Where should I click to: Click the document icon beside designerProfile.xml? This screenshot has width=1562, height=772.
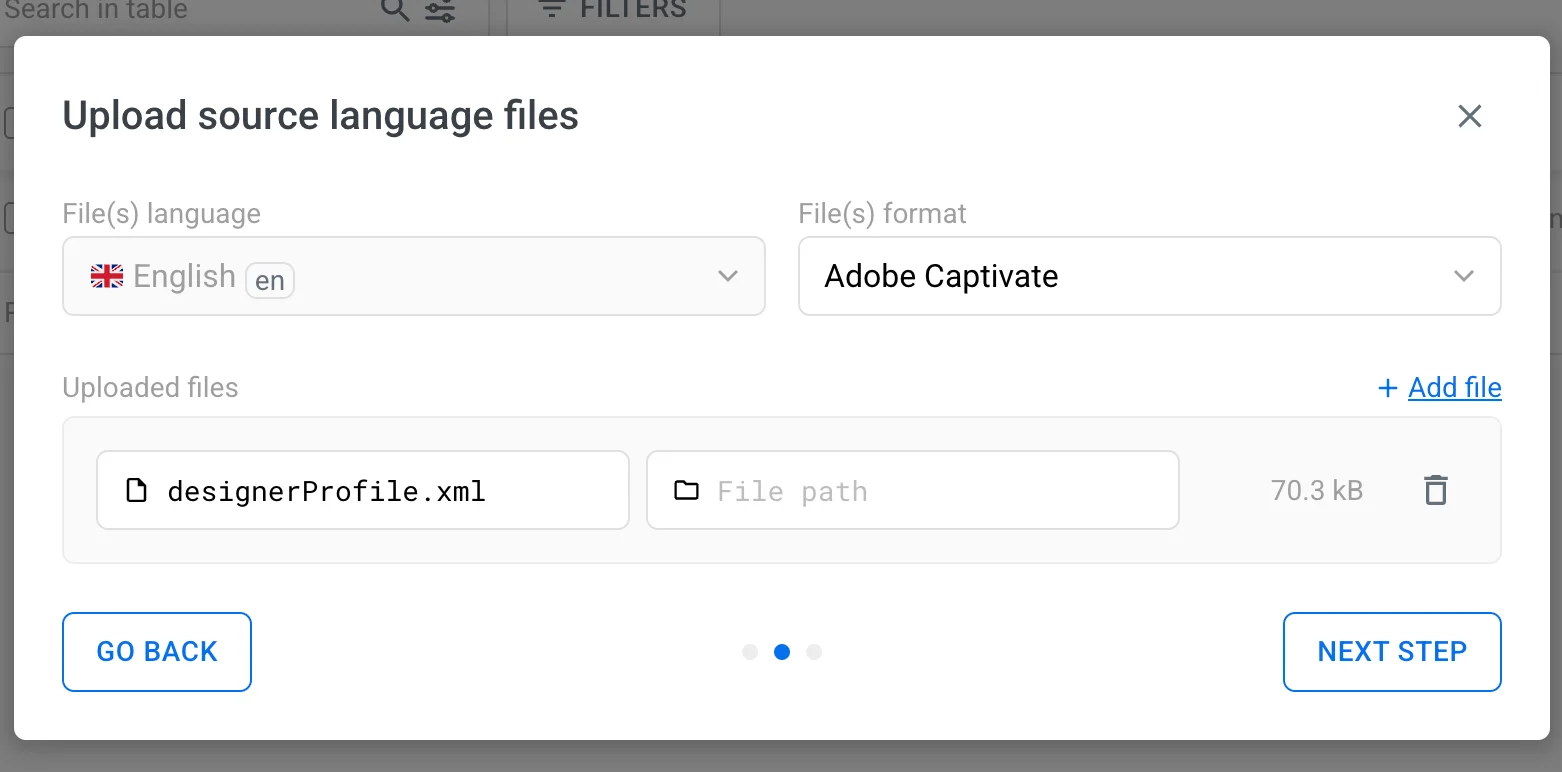(136, 490)
